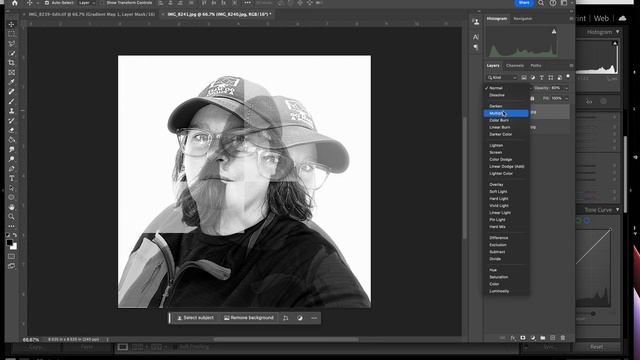
Task: Filter layers by type layer icon
Action: point(542,78)
